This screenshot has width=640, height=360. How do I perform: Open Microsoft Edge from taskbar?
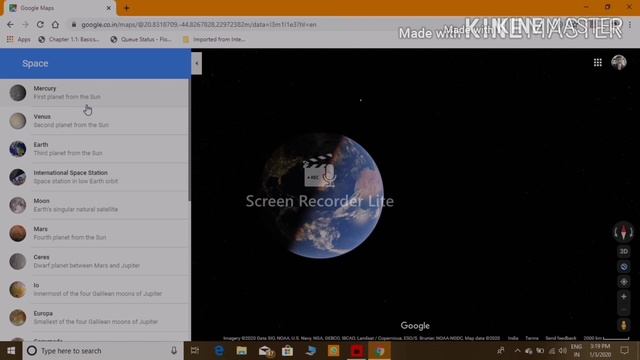click(x=219, y=351)
